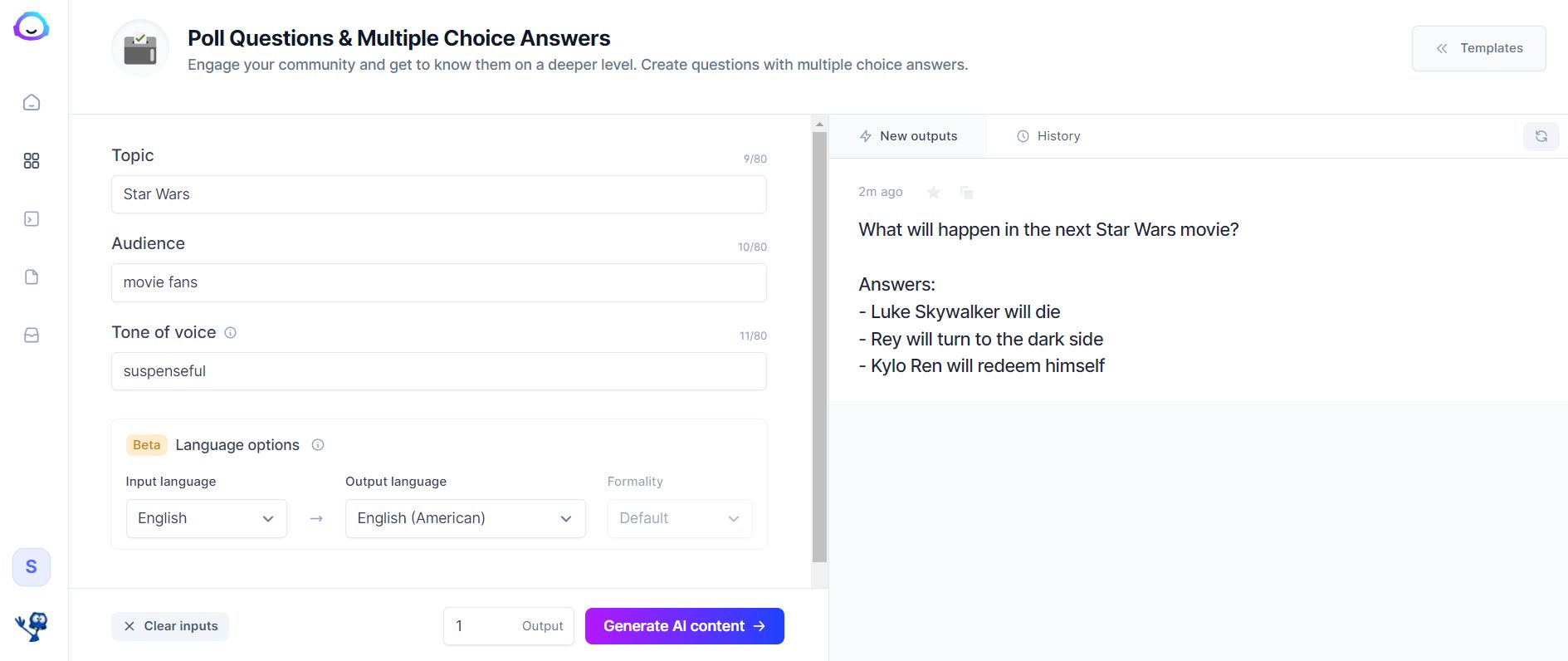Open the home dashboard icon in sidebar

point(32,102)
